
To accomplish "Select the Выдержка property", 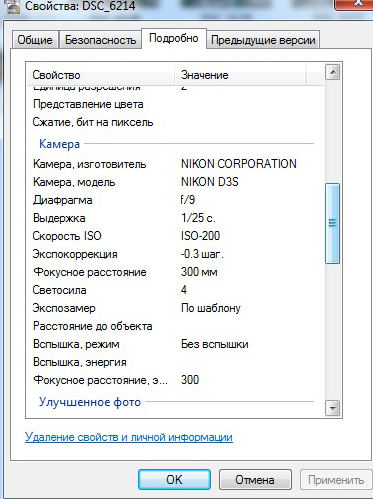I will click(59, 218).
